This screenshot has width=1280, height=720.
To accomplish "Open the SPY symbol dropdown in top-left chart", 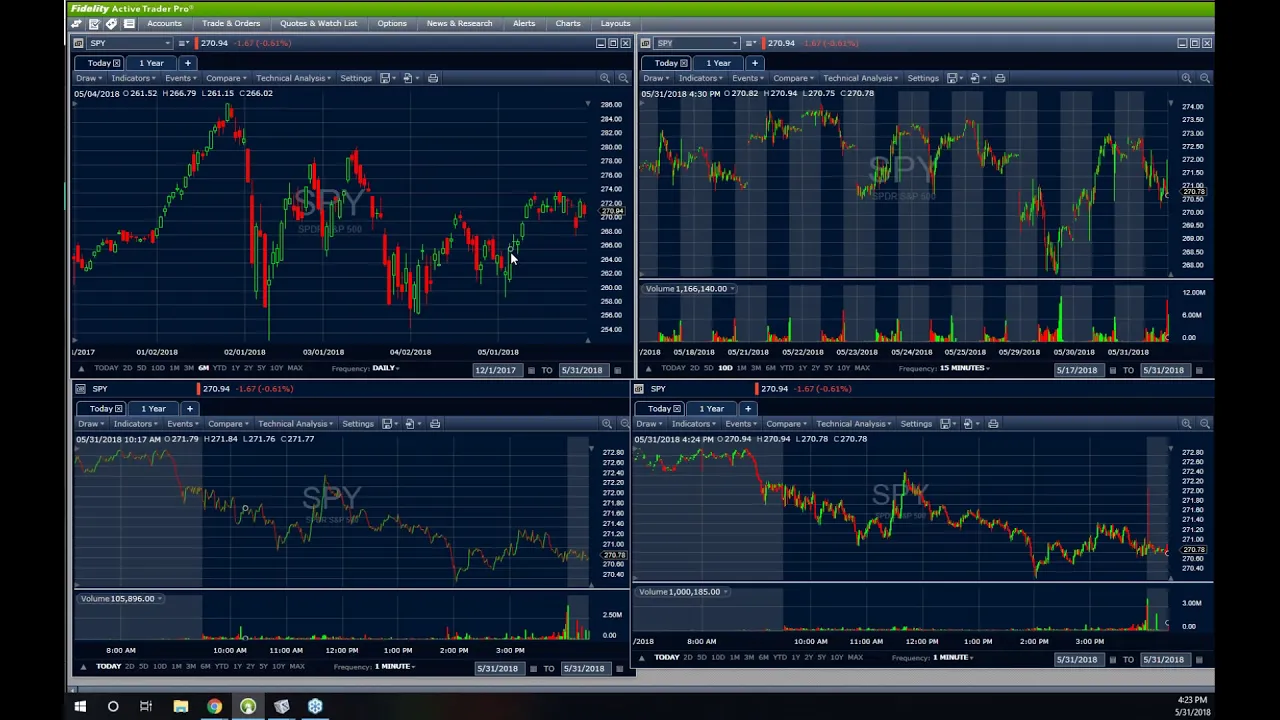I will coord(167,43).
